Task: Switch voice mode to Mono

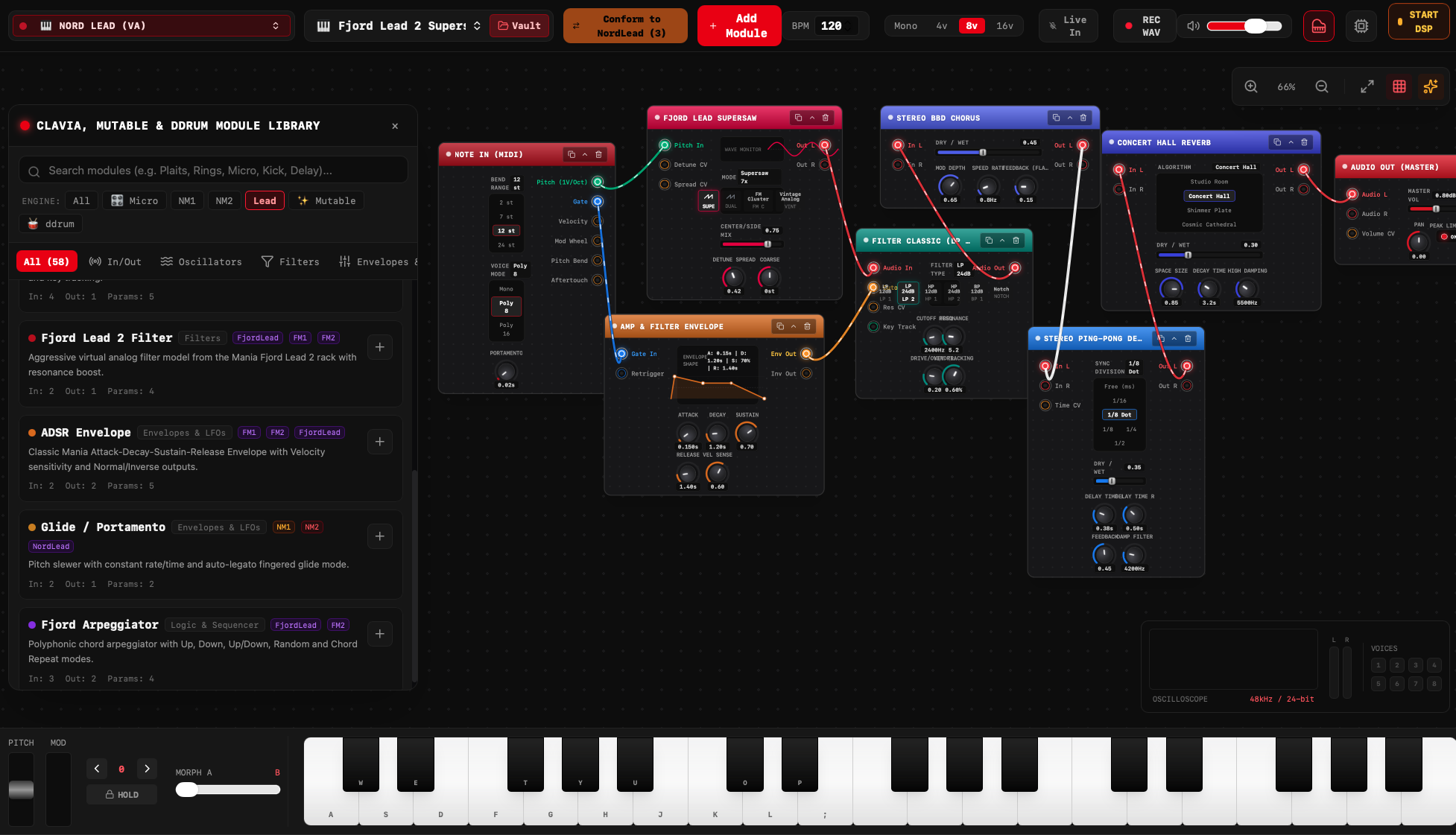Action: (906, 26)
